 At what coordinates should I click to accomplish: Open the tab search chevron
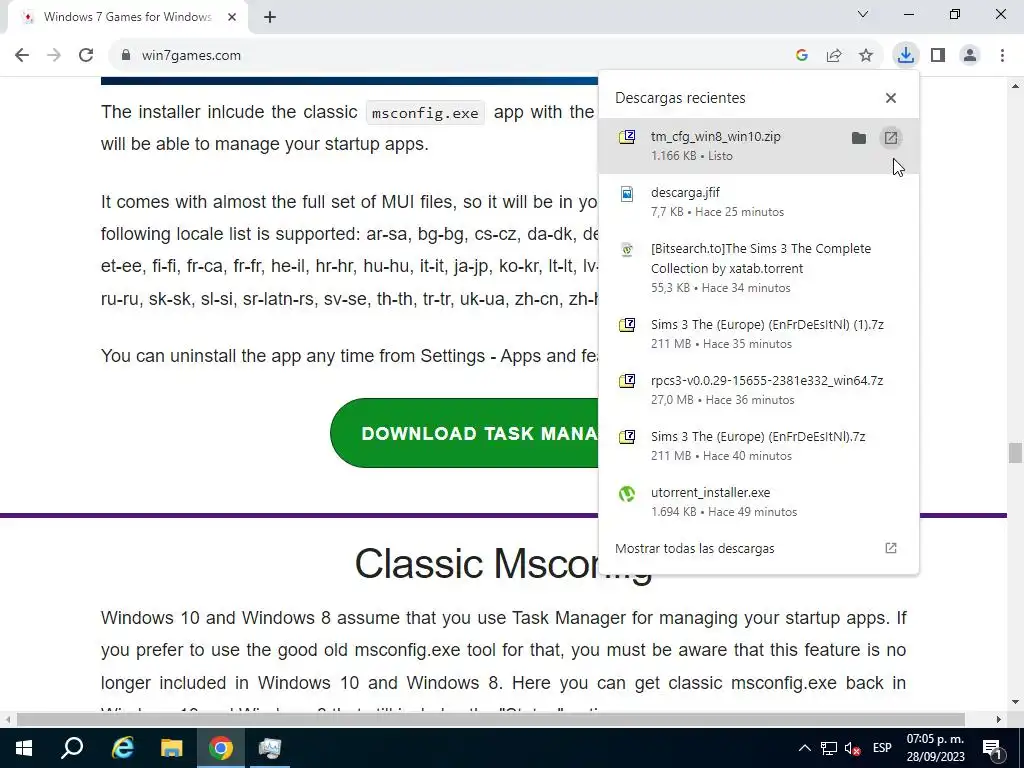[x=863, y=14]
